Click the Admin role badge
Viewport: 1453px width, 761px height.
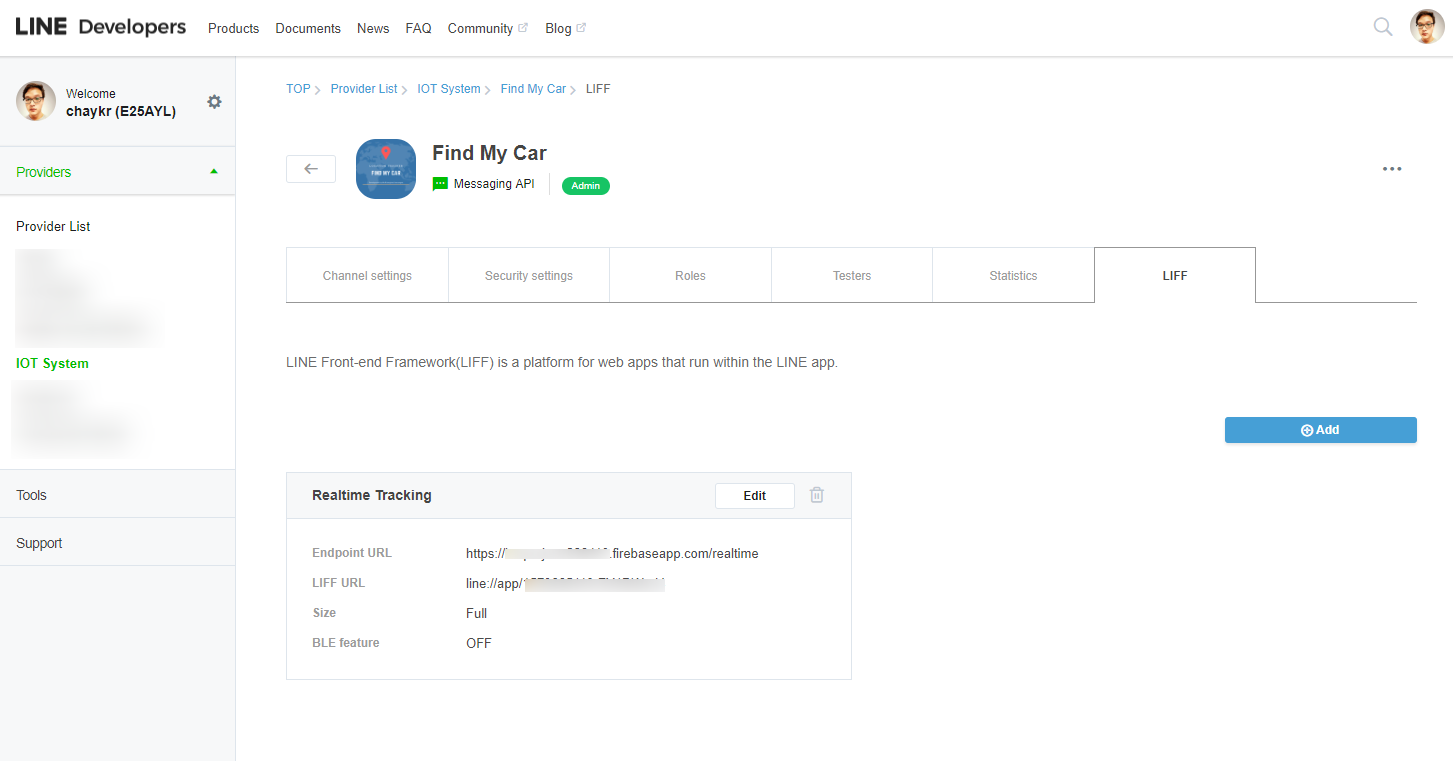(x=586, y=186)
